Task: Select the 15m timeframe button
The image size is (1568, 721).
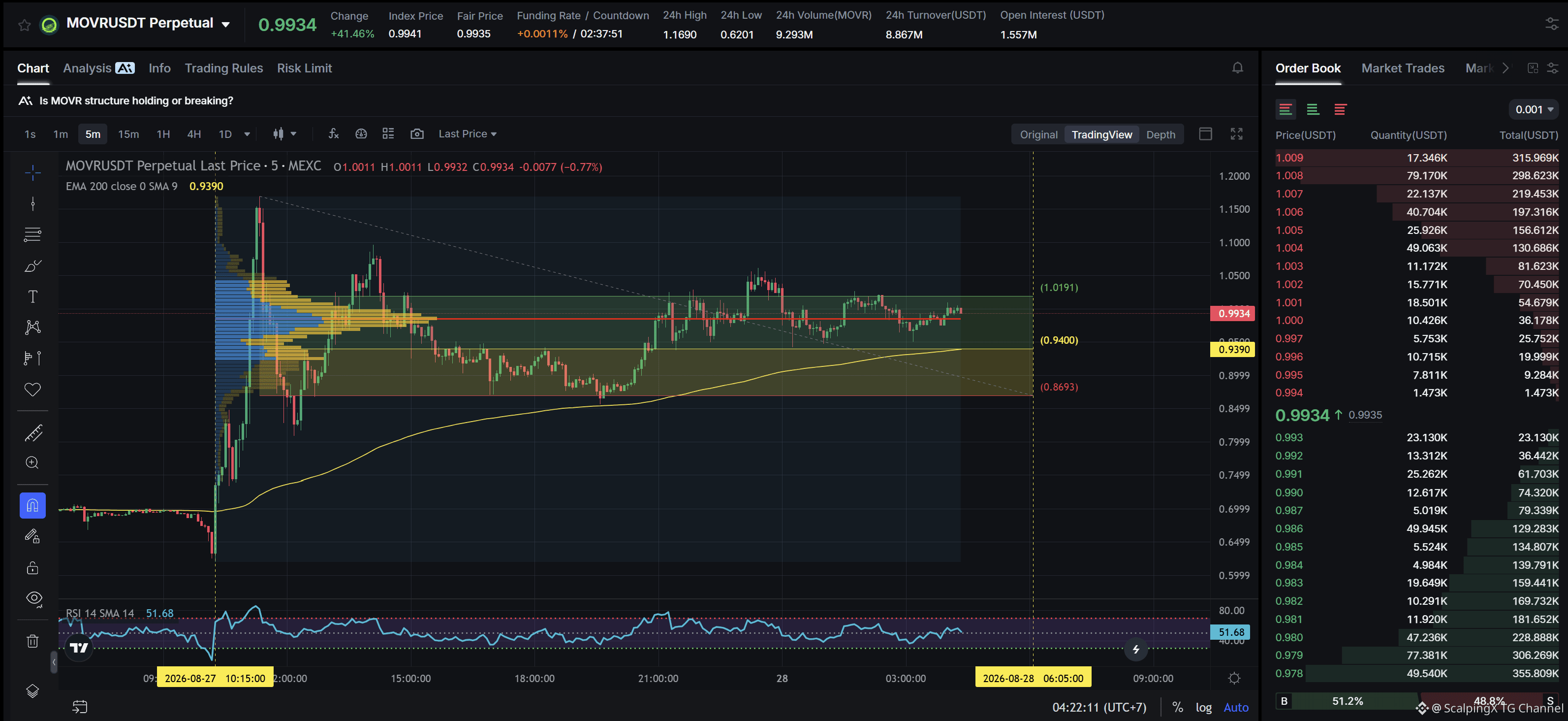Action: click(x=128, y=134)
